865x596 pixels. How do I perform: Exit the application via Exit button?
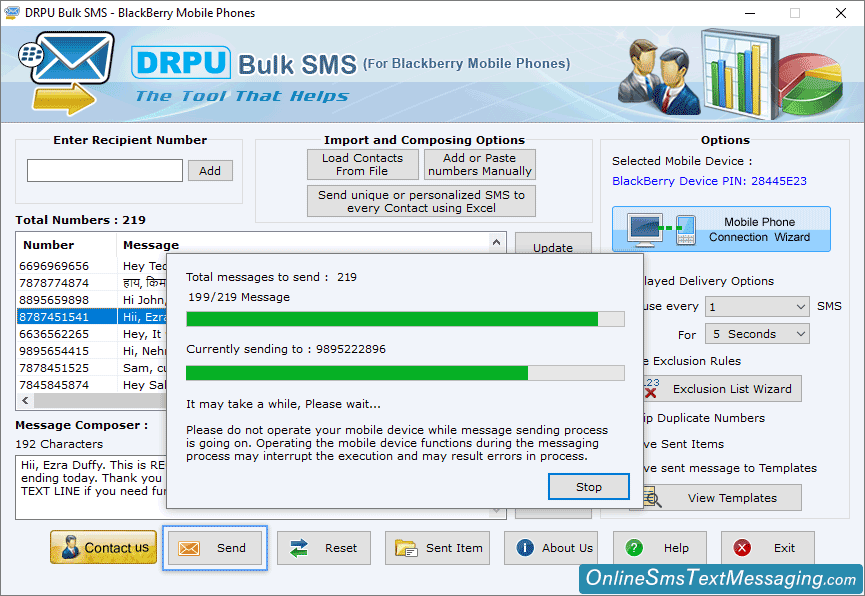coord(768,548)
